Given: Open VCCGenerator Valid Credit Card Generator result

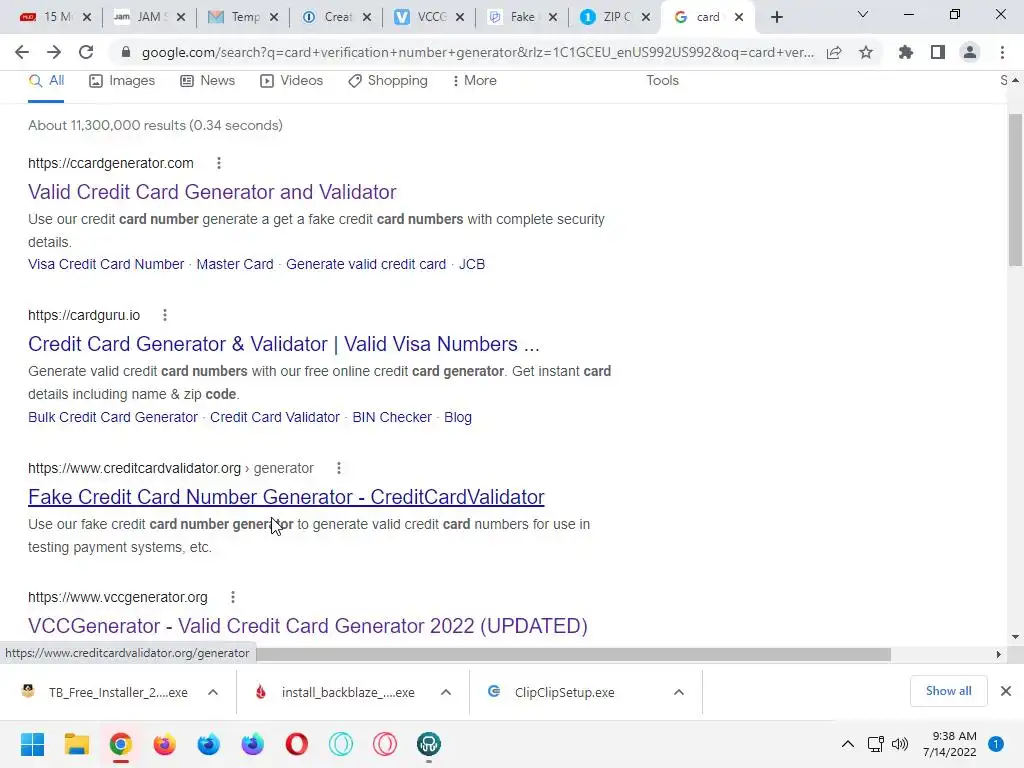Looking at the screenshot, I should pyautogui.click(x=308, y=626).
